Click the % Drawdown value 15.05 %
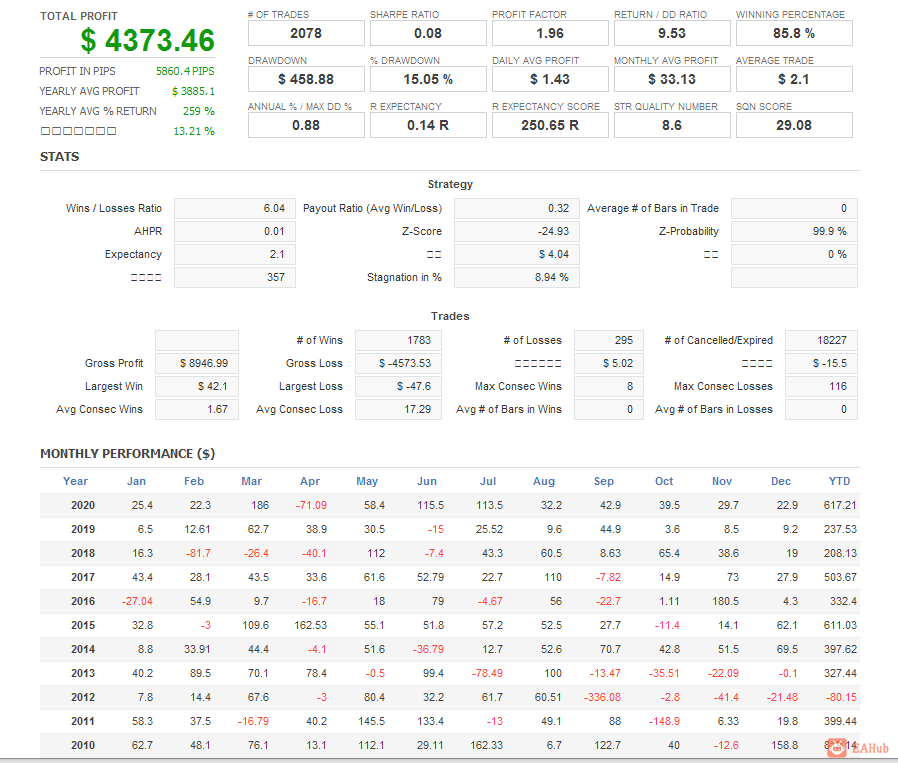 pos(428,79)
